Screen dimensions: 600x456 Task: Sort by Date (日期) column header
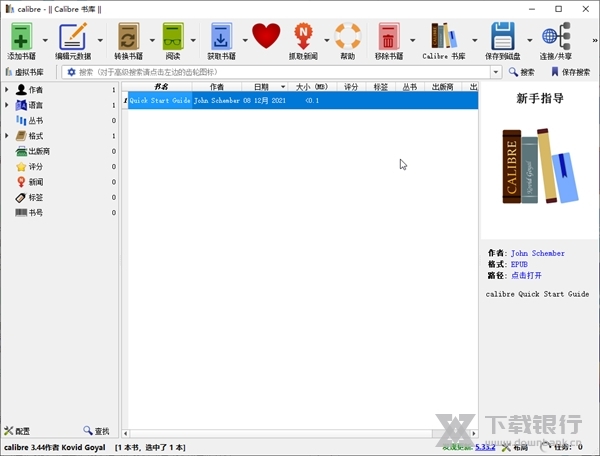tap(265, 87)
